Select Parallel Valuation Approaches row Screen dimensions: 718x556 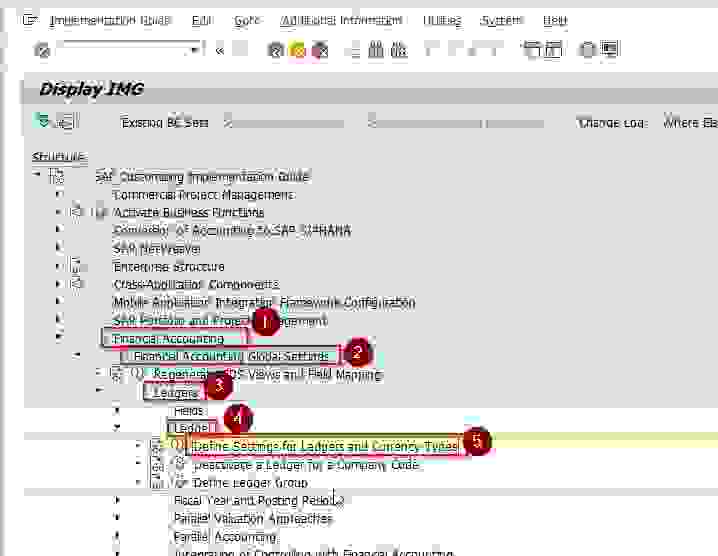coord(253,518)
